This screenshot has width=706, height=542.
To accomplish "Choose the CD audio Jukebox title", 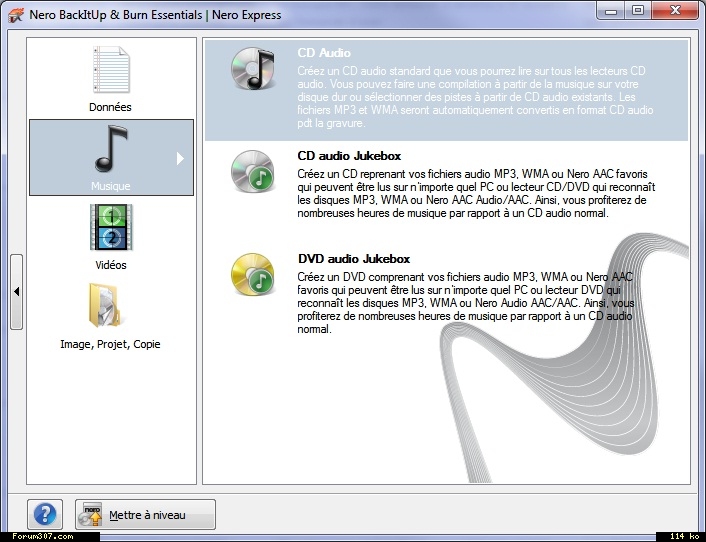I will click(x=349, y=156).
